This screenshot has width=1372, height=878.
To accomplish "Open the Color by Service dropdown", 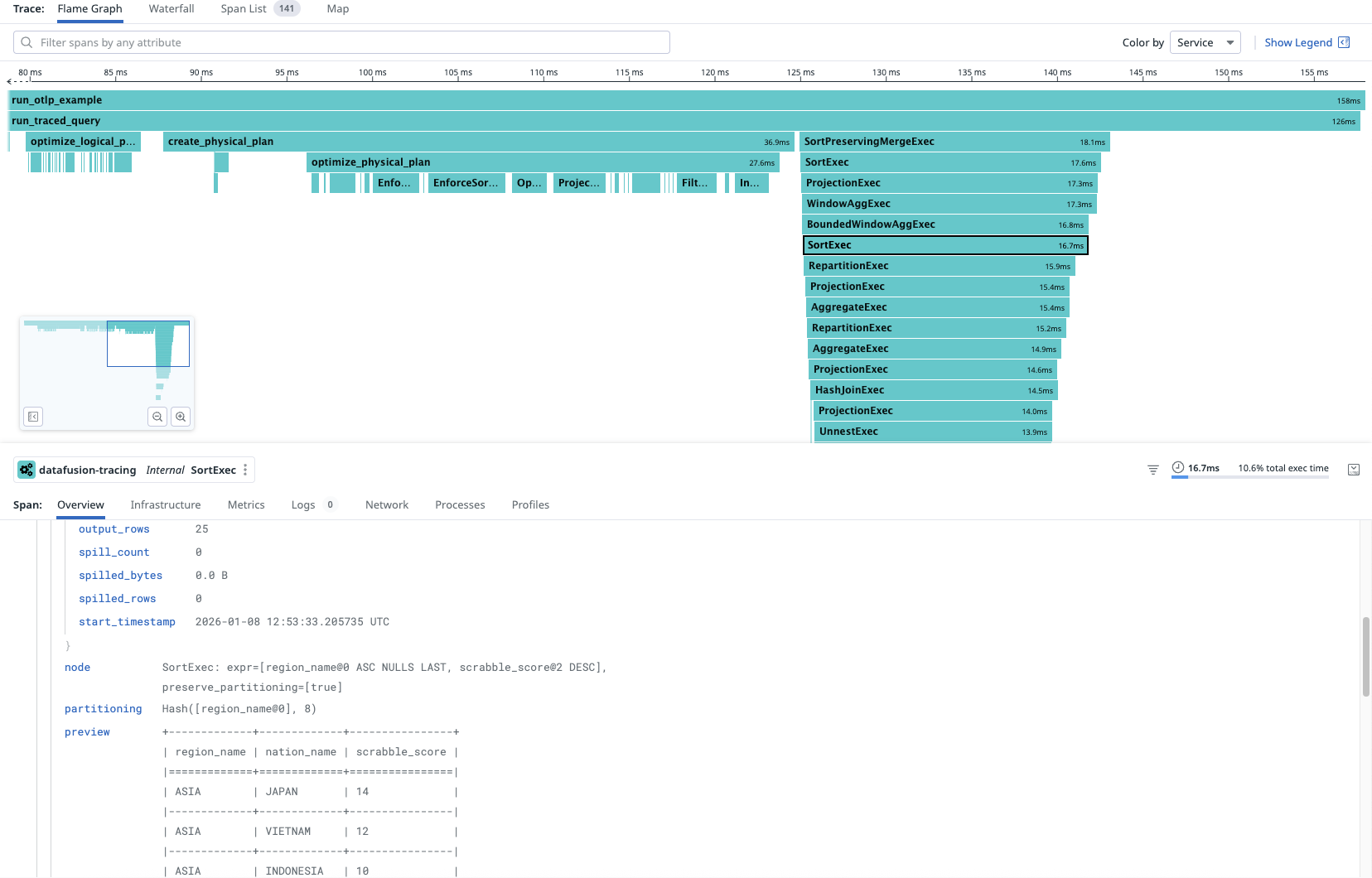I will click(1205, 42).
